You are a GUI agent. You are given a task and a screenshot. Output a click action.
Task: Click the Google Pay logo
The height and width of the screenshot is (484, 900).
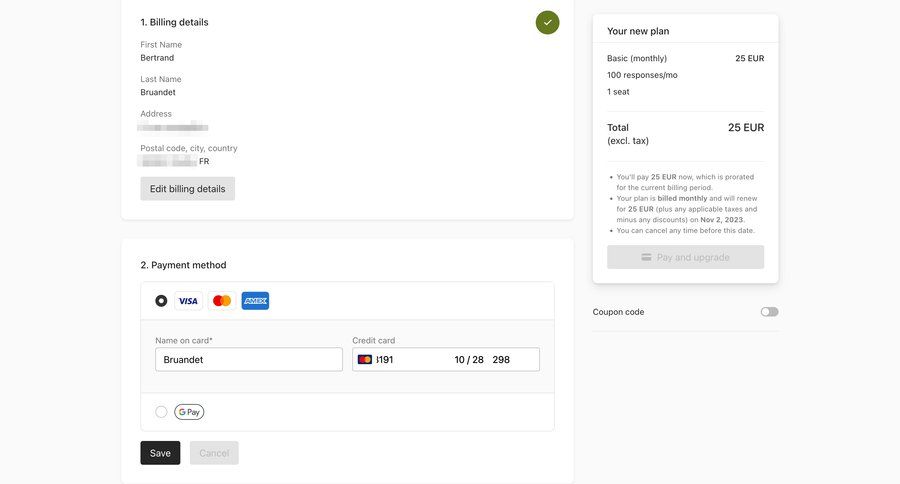[x=189, y=412]
